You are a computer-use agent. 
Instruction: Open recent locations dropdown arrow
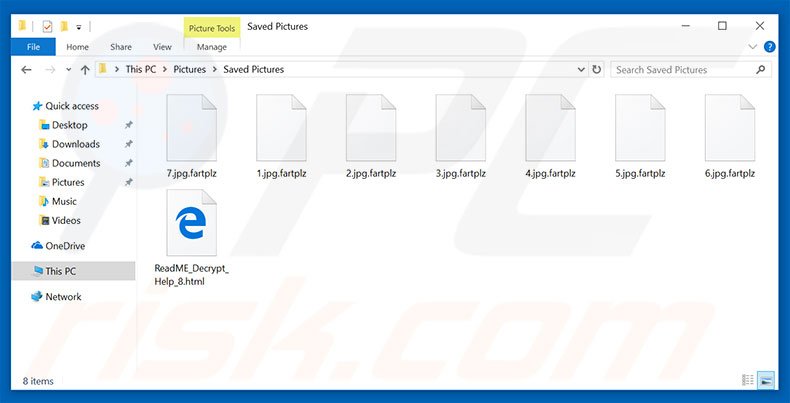pyautogui.click(x=69, y=71)
